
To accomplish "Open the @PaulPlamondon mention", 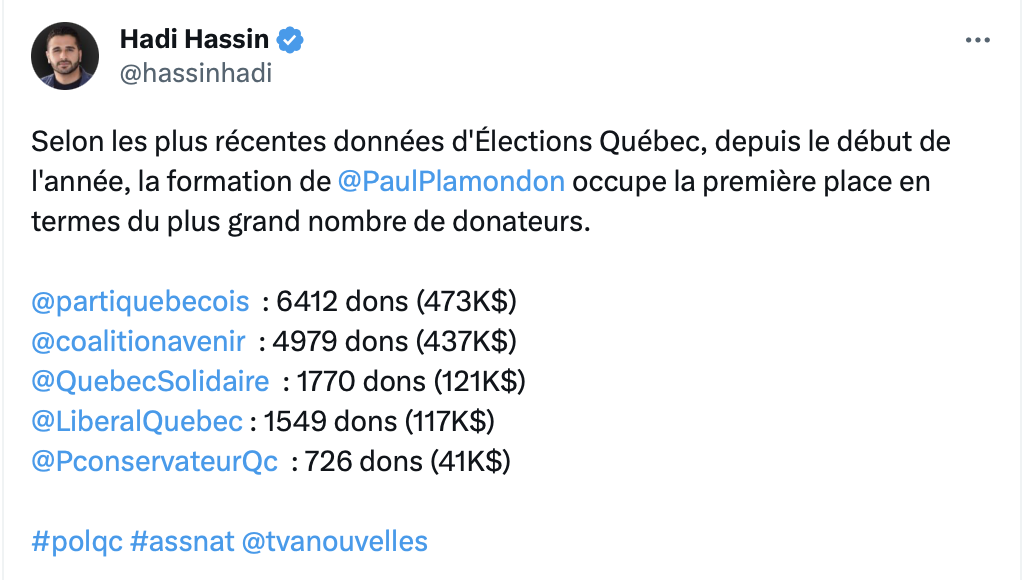I will pyautogui.click(x=451, y=182).
